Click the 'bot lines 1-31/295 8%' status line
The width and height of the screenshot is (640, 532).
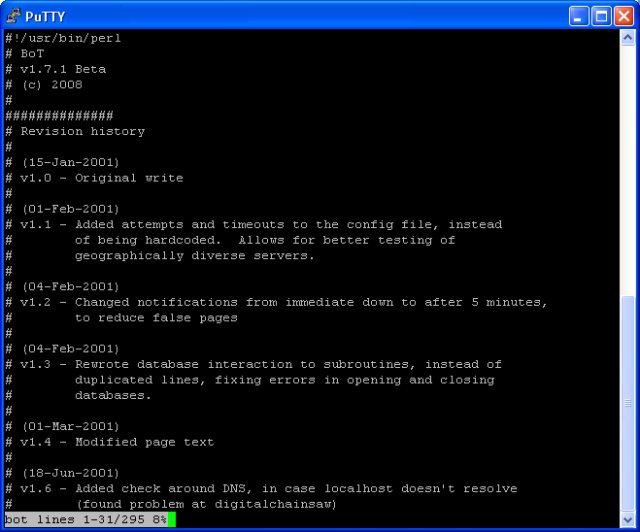pos(86,519)
